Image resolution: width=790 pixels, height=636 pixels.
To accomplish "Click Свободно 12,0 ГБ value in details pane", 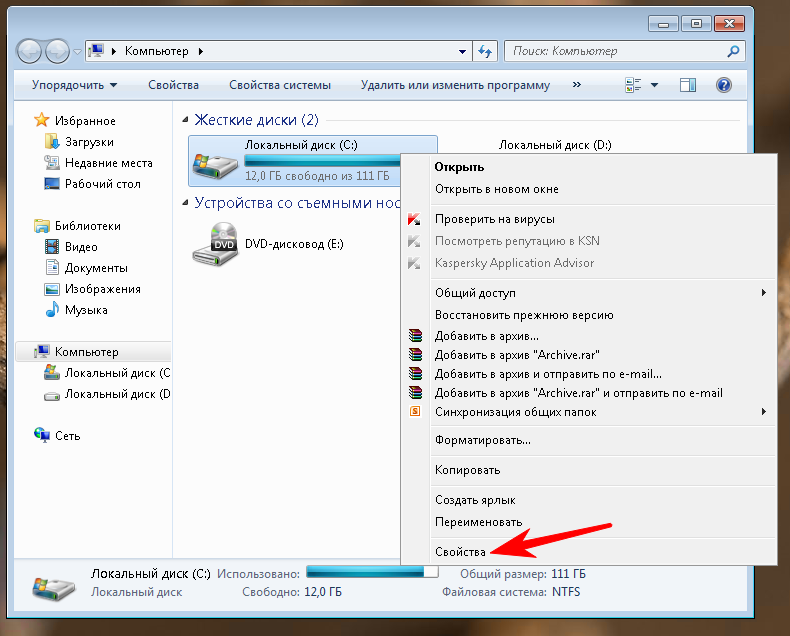I will tap(323, 592).
